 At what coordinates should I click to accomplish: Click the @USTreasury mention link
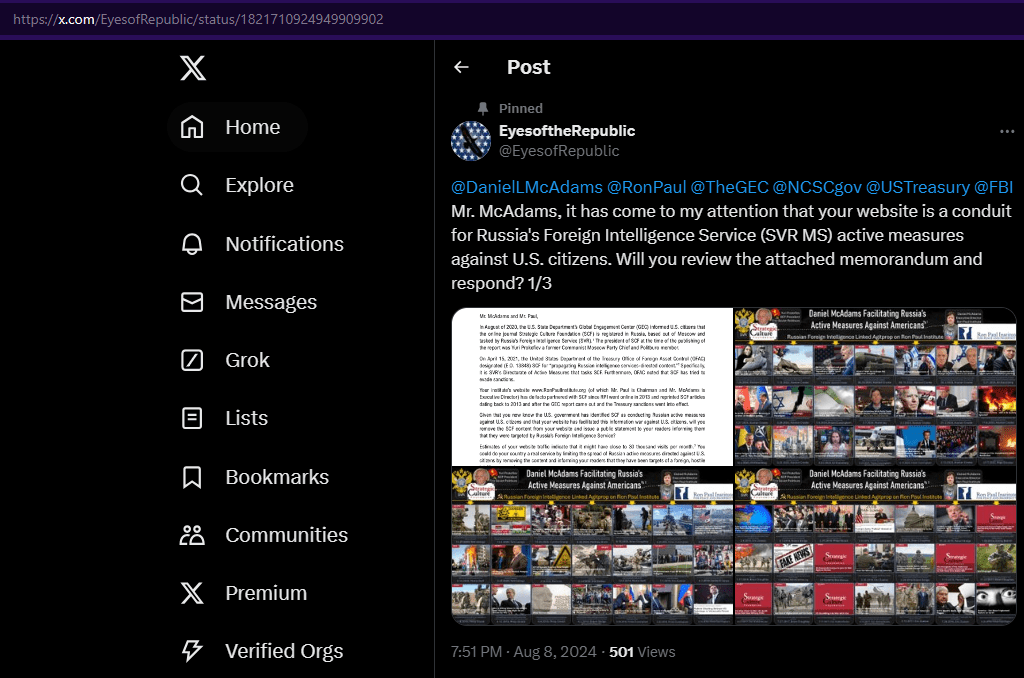[917, 187]
